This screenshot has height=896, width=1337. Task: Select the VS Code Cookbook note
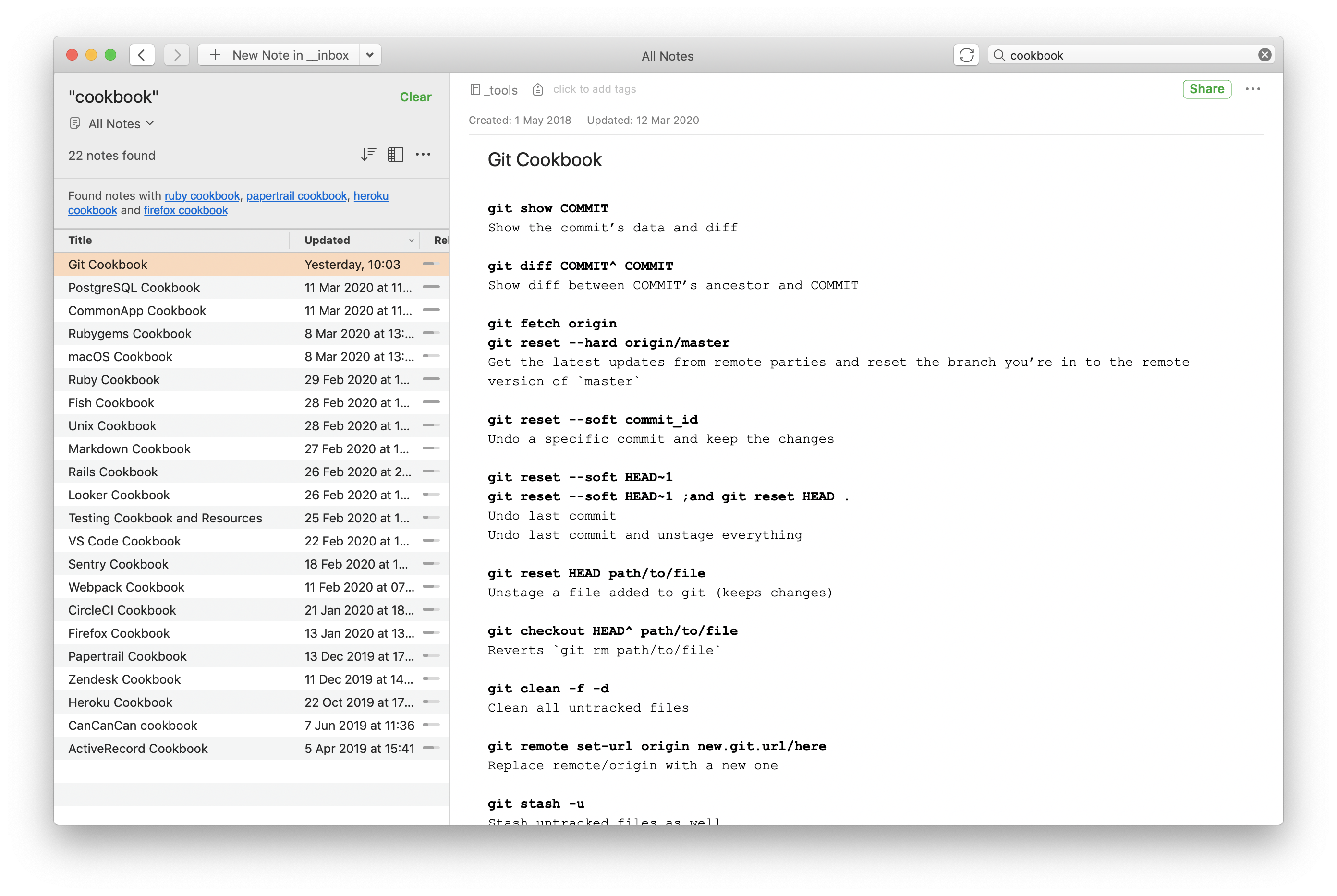[x=124, y=541]
